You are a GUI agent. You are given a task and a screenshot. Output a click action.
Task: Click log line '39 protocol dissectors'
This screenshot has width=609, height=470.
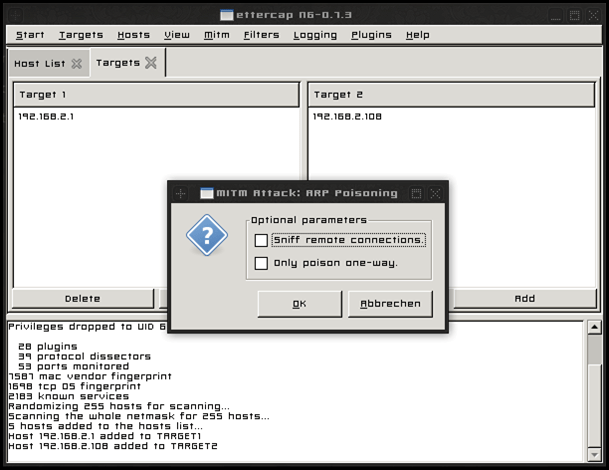[84, 357]
